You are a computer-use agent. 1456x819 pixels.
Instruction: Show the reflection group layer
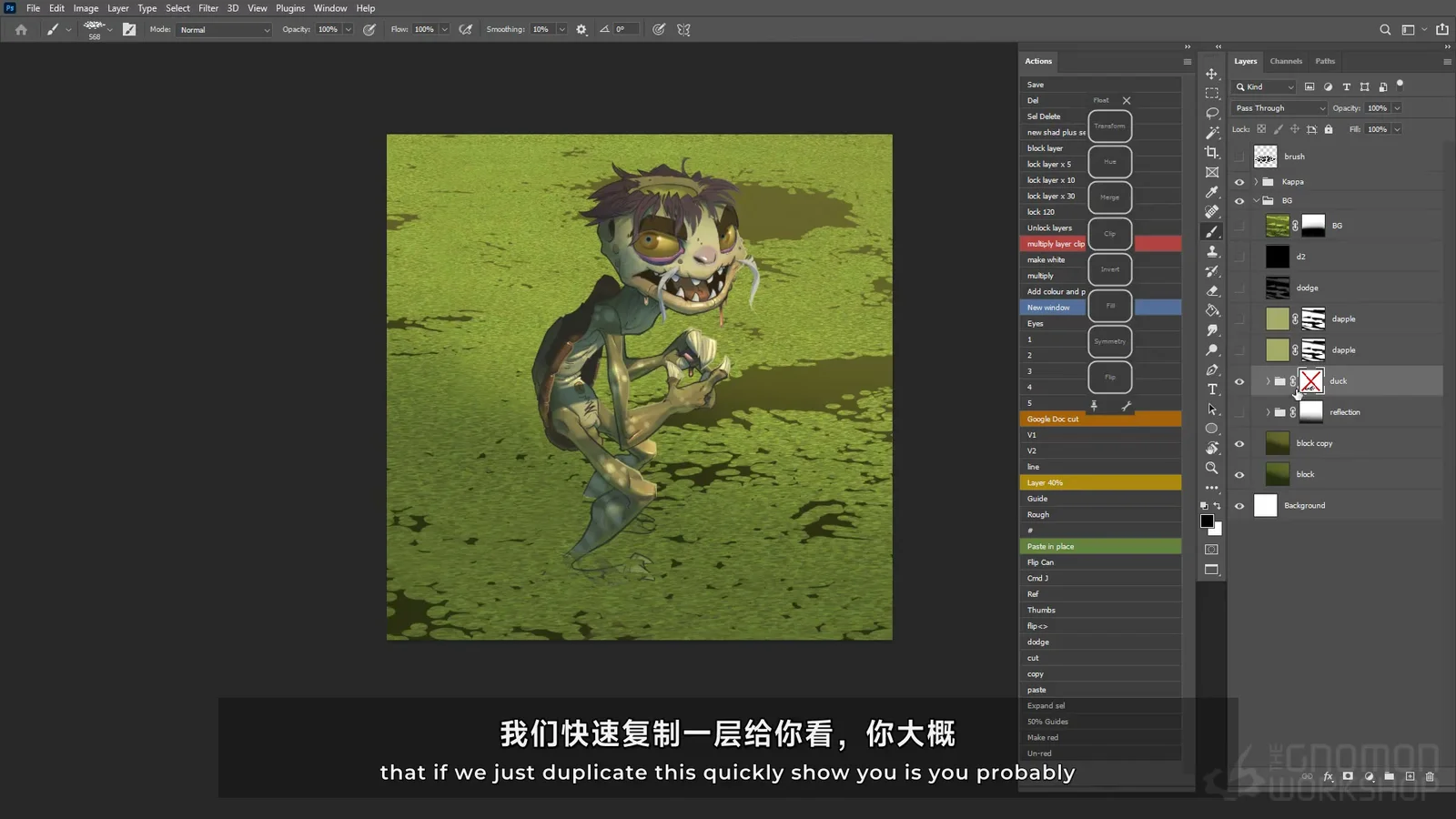click(x=1239, y=412)
